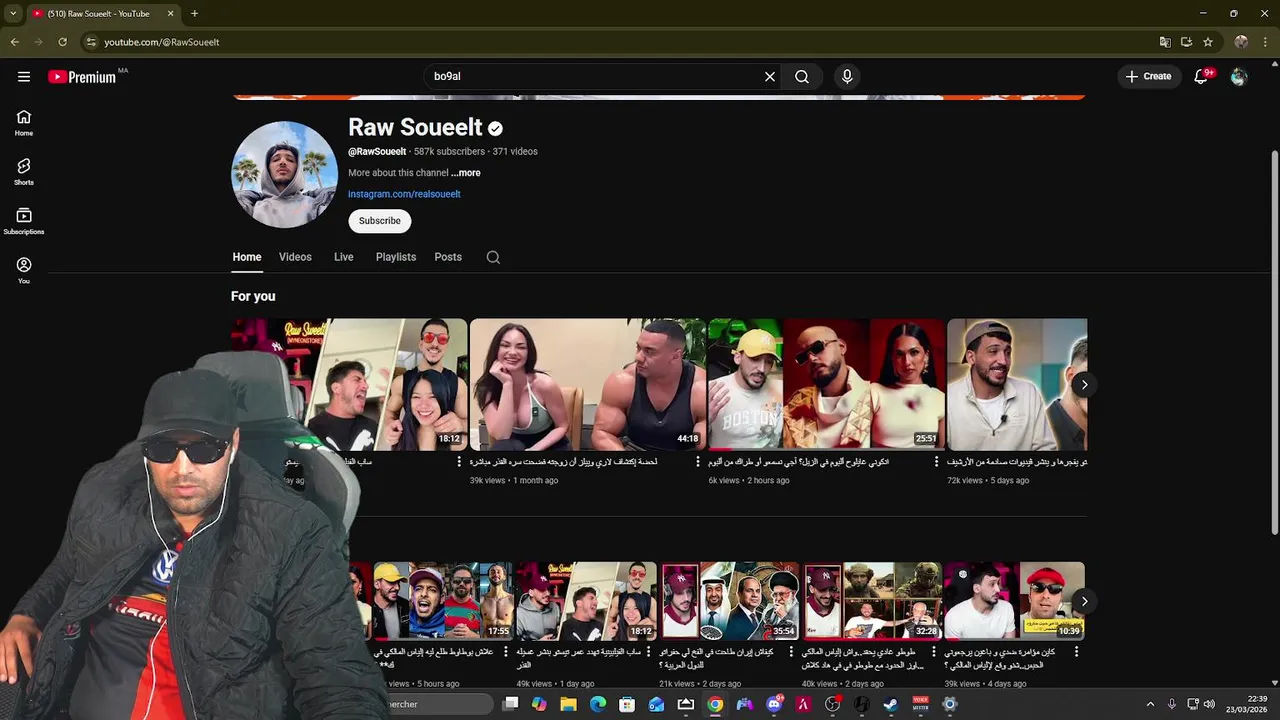Play the 35:54 video thumbnail

pos(730,600)
